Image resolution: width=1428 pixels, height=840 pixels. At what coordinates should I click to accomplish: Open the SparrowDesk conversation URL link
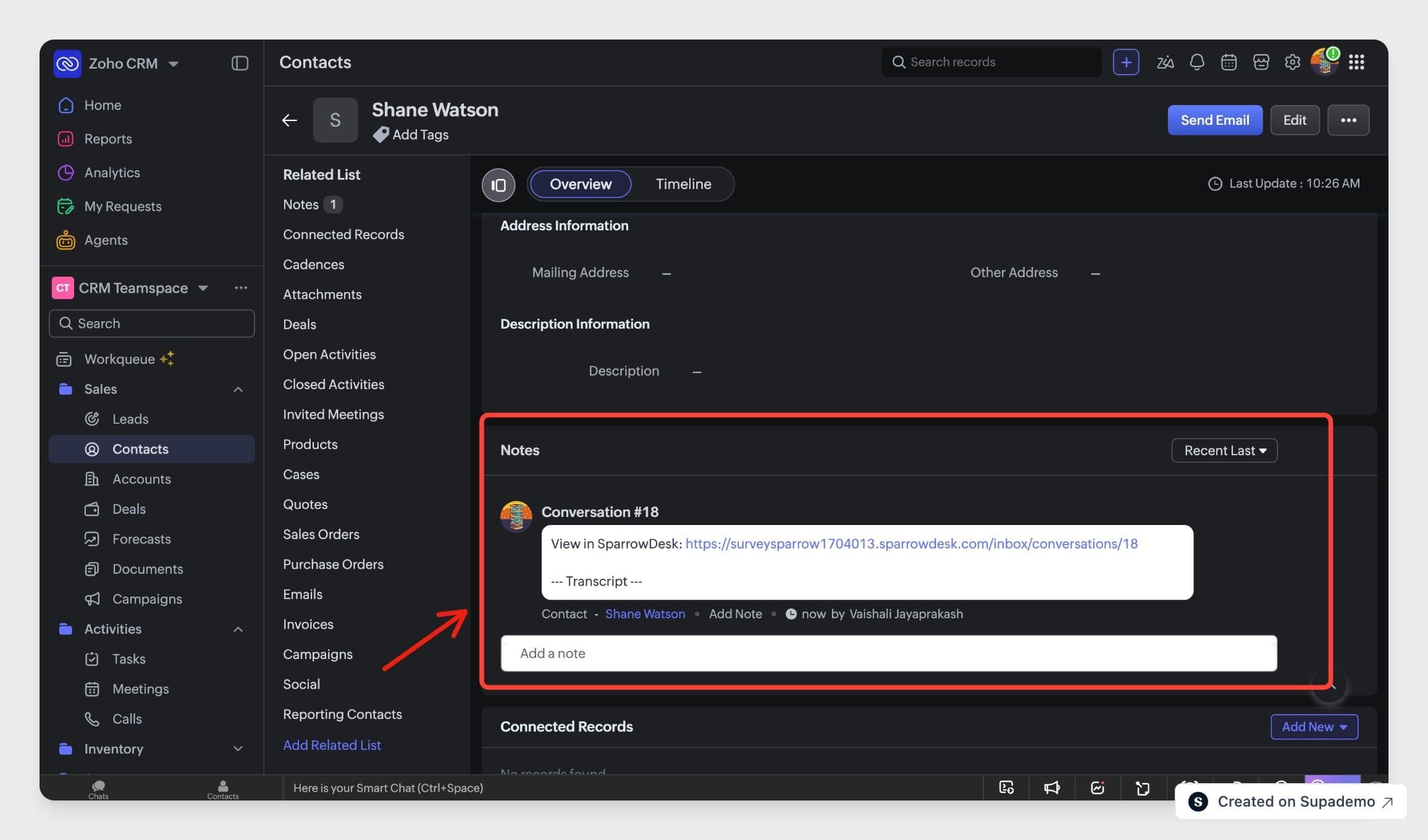click(x=912, y=544)
